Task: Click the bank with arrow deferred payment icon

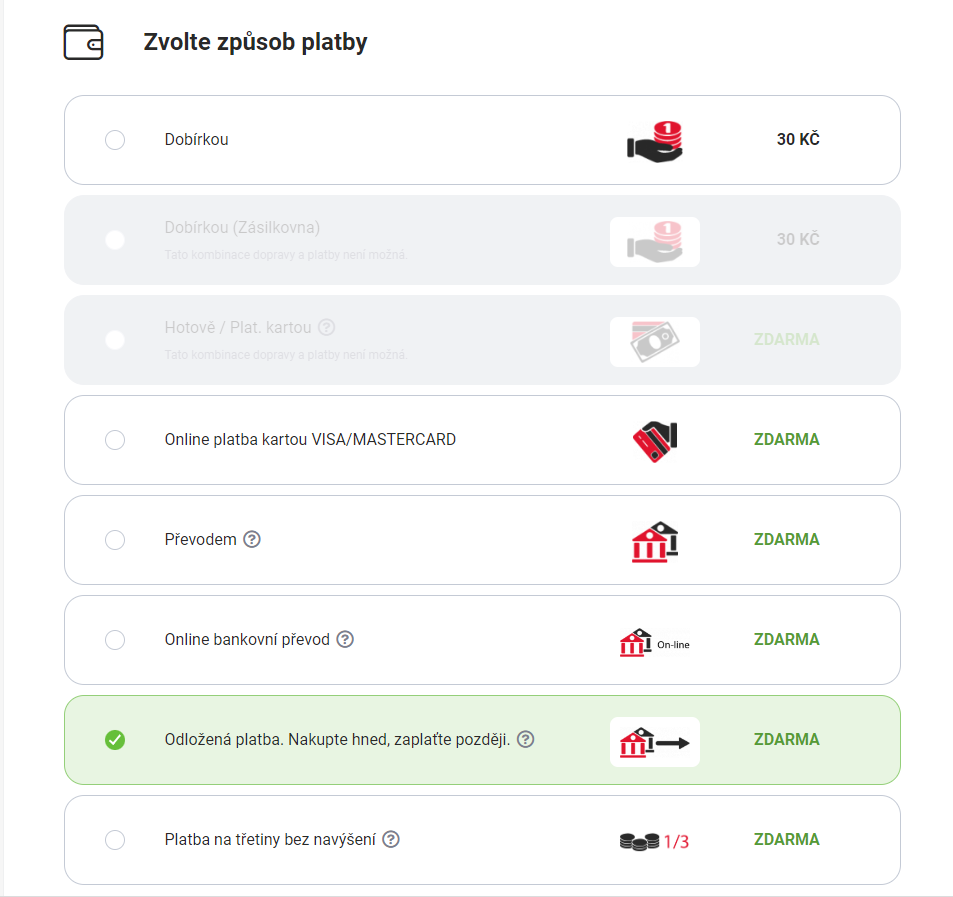Action: tap(655, 742)
